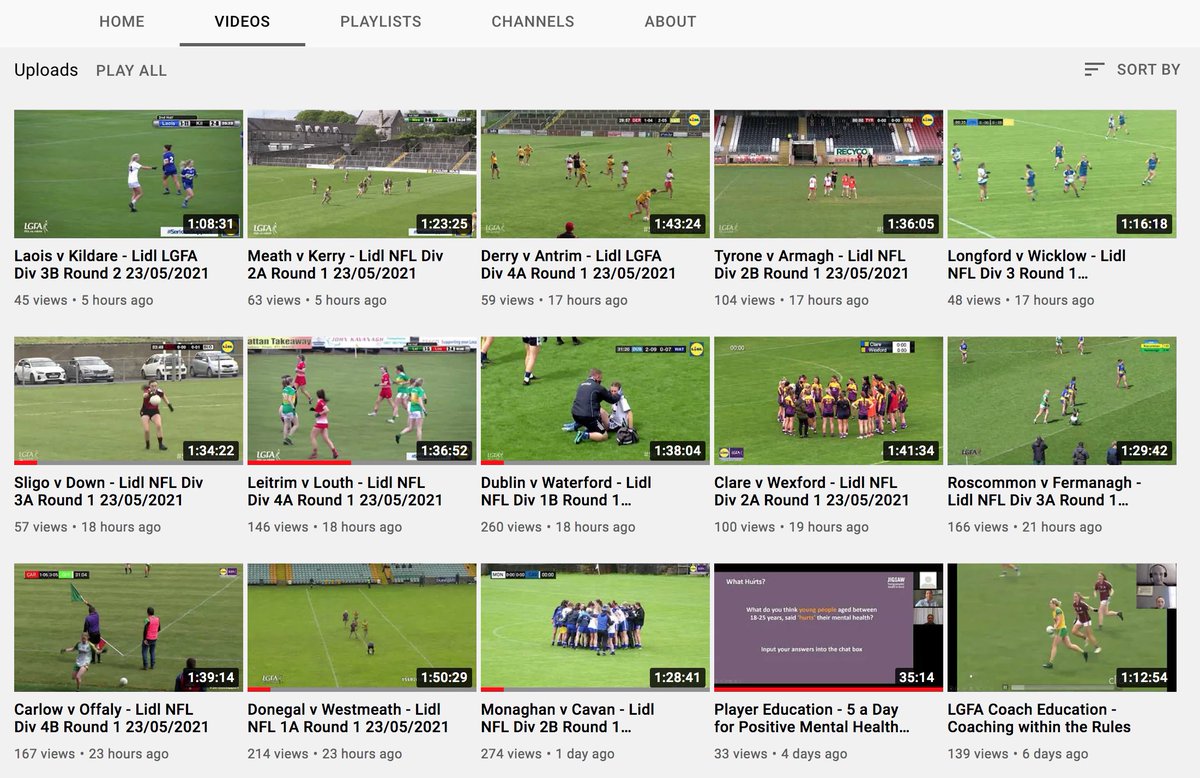1200x778 pixels.
Task: Click title Leitrim v Louth Div 4A
Action: 345,491
